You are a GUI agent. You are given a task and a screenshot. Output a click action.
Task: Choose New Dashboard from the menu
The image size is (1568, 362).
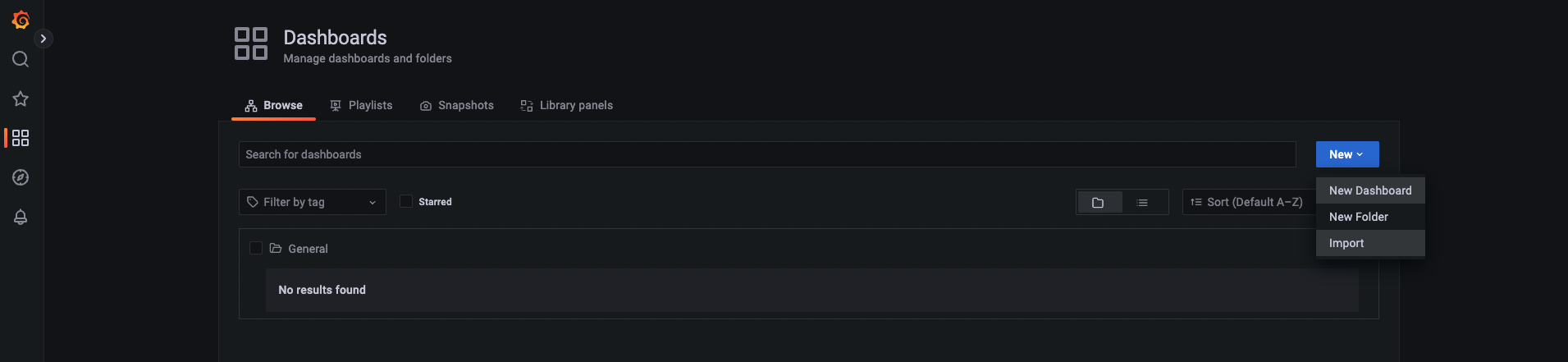[1370, 190]
